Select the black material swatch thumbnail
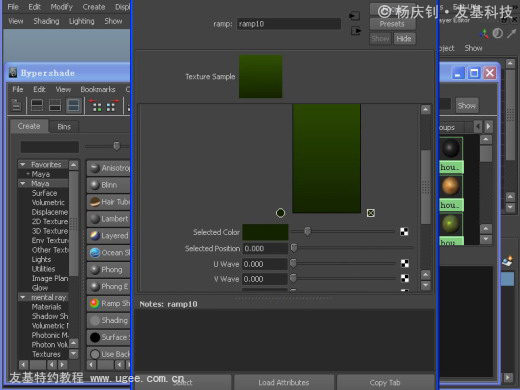 pyautogui.click(x=451, y=148)
